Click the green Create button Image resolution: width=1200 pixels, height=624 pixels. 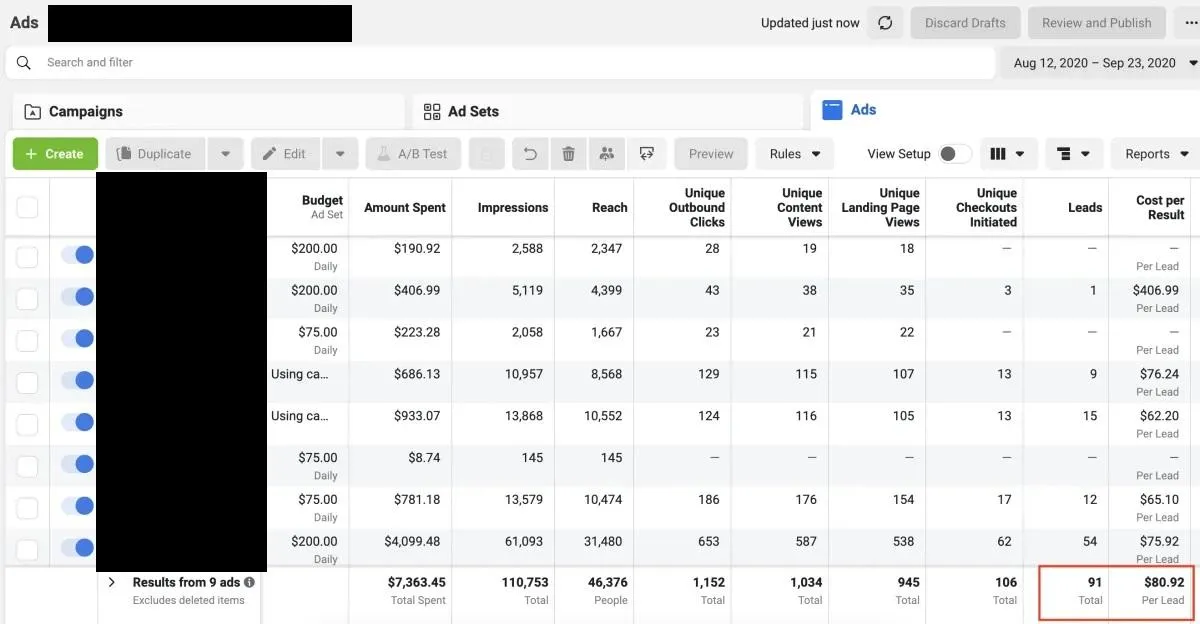tap(55, 154)
